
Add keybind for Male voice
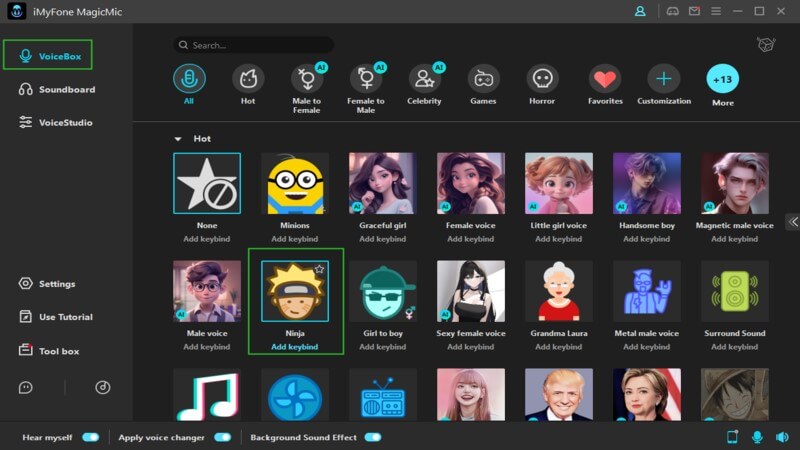(x=207, y=347)
